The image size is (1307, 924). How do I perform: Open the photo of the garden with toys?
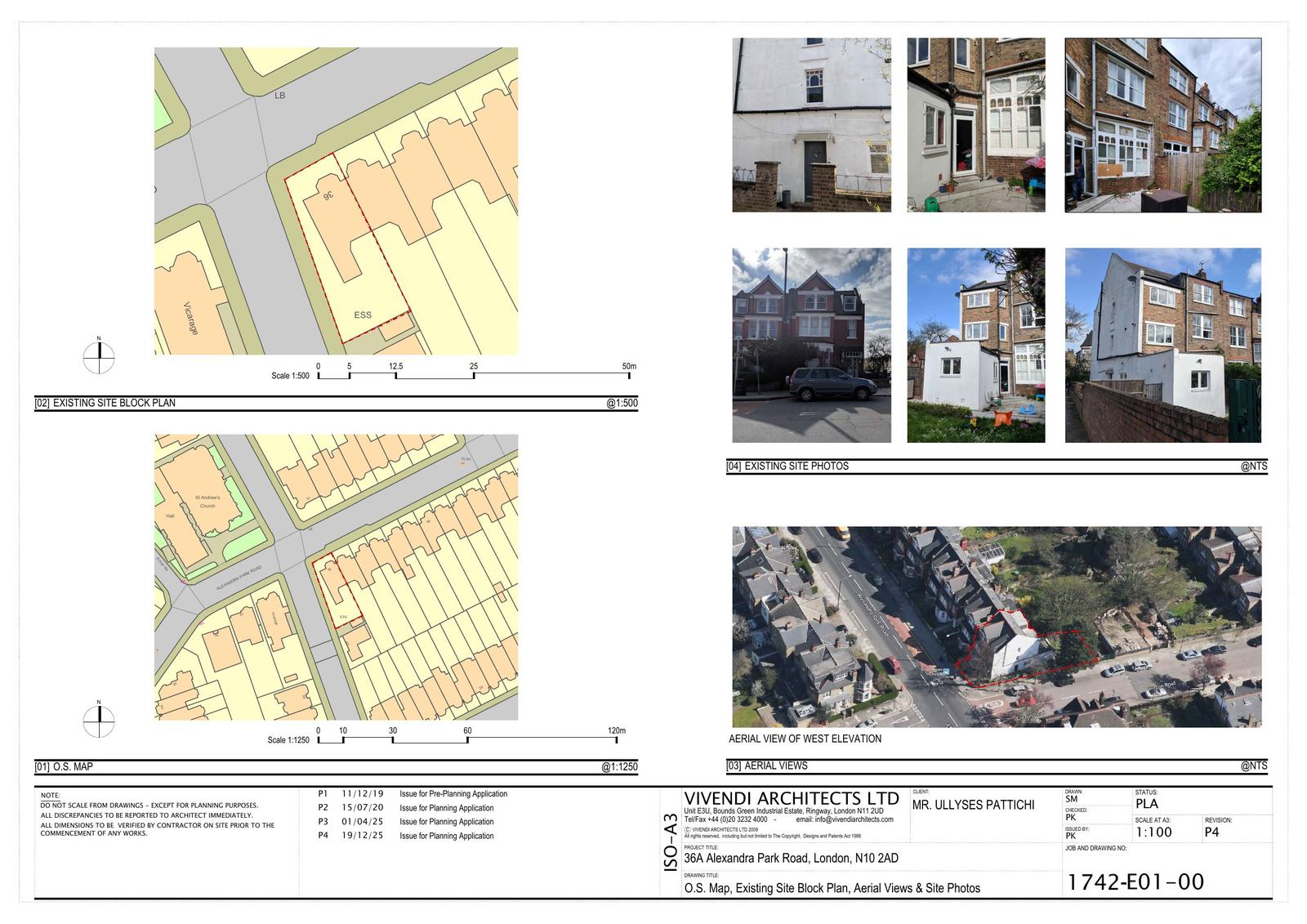point(975,346)
